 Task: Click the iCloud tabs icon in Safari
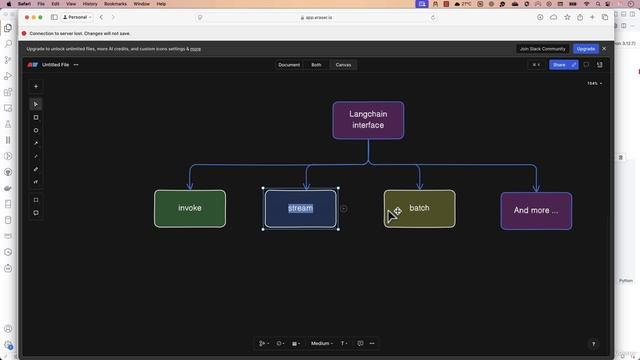(x=553, y=18)
